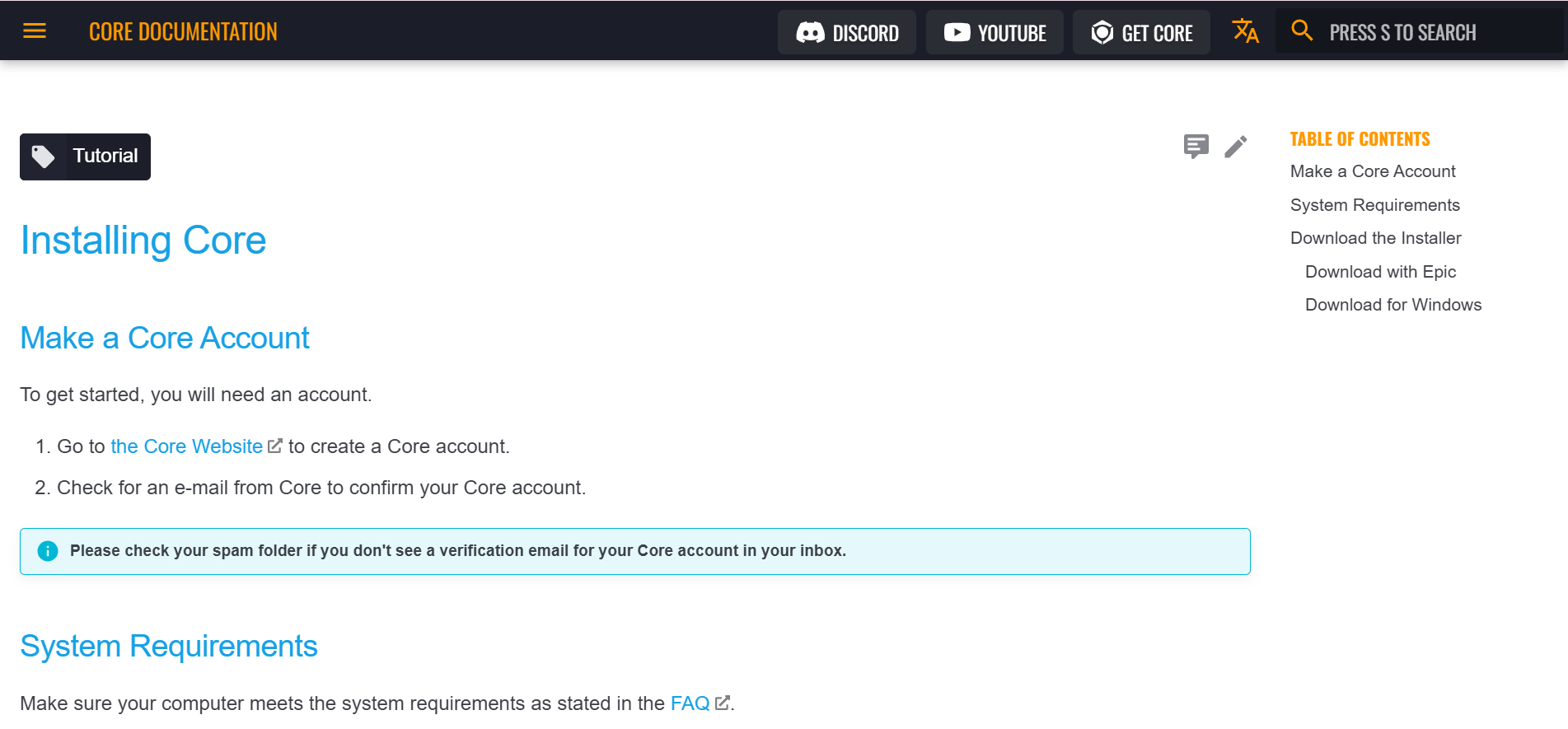Click the Tutorial tag badge
This screenshot has height=729, width=1568.
[x=85, y=157]
